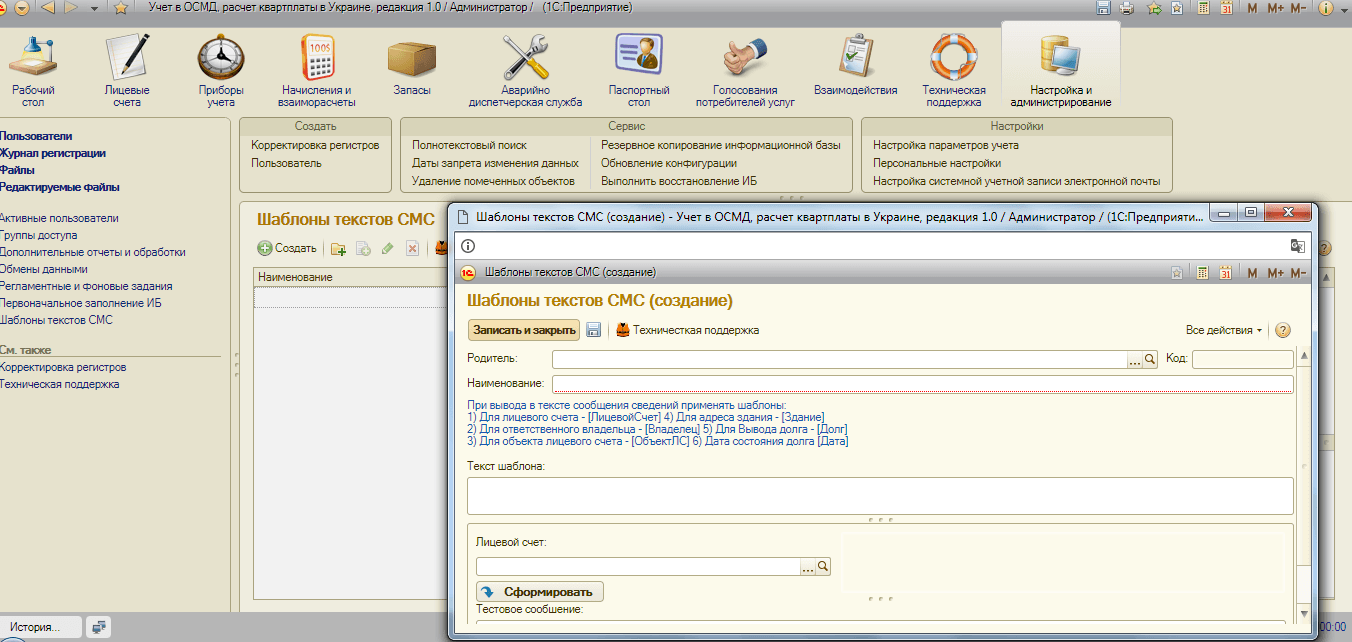Open the Приборы учета section

pos(221,69)
